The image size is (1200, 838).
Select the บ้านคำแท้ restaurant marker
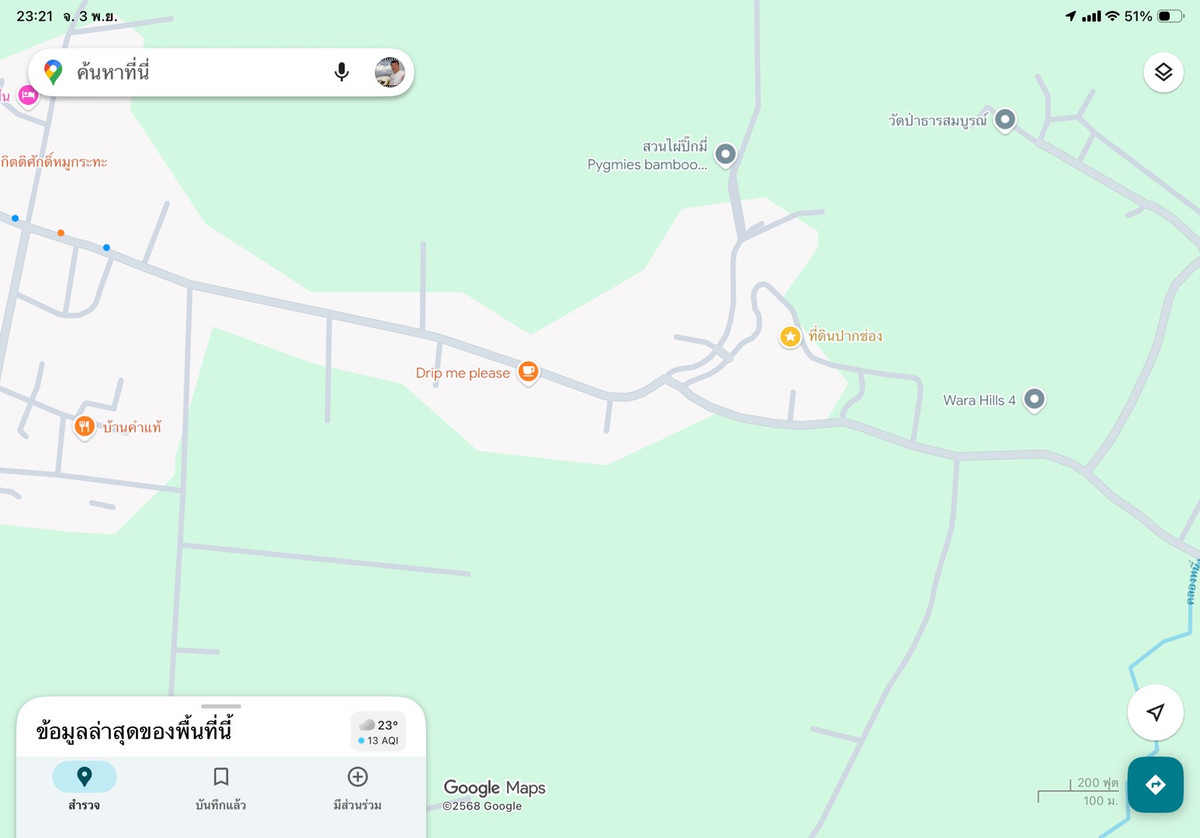click(85, 428)
